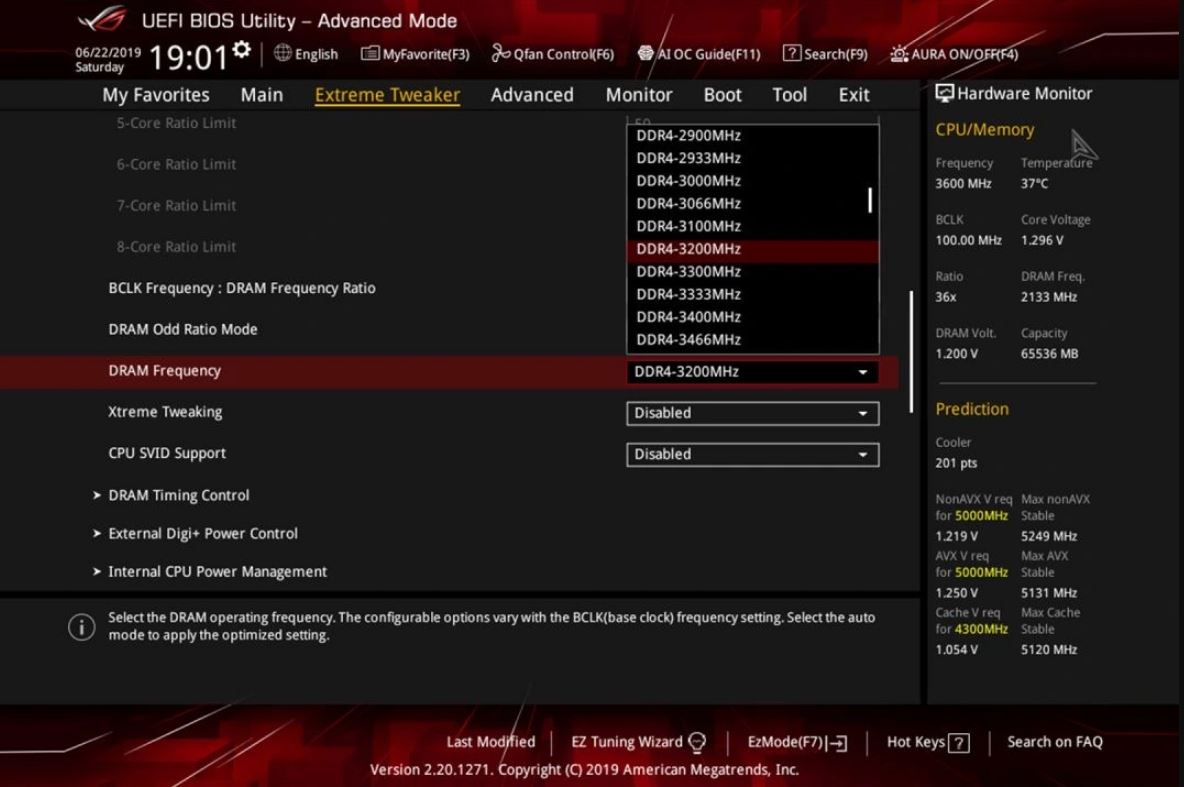The width and height of the screenshot is (1184, 787).
Task: Click the 65536 MB capacity value
Action: point(1050,353)
